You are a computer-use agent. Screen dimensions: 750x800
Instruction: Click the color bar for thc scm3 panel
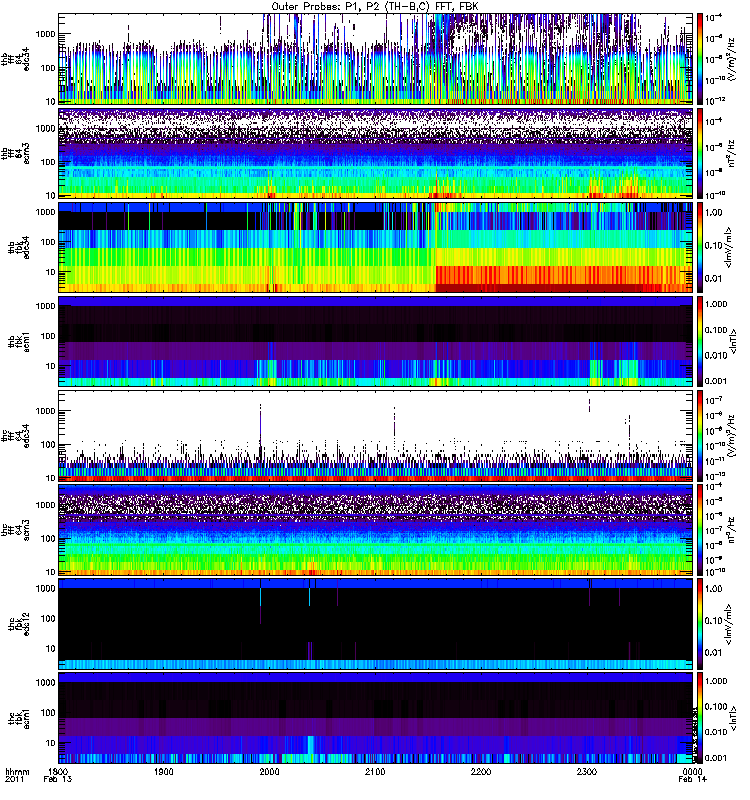coord(701,530)
